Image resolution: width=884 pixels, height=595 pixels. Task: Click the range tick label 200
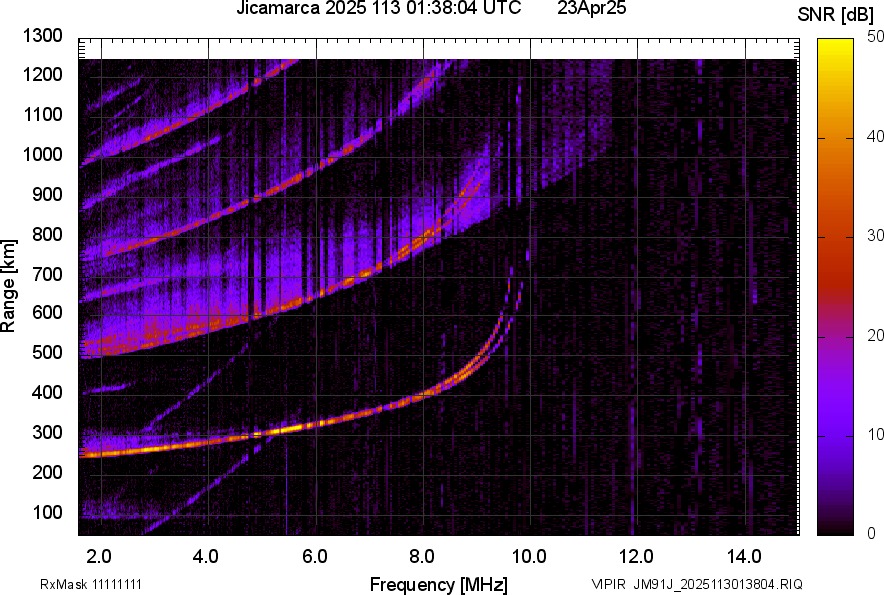[47, 471]
